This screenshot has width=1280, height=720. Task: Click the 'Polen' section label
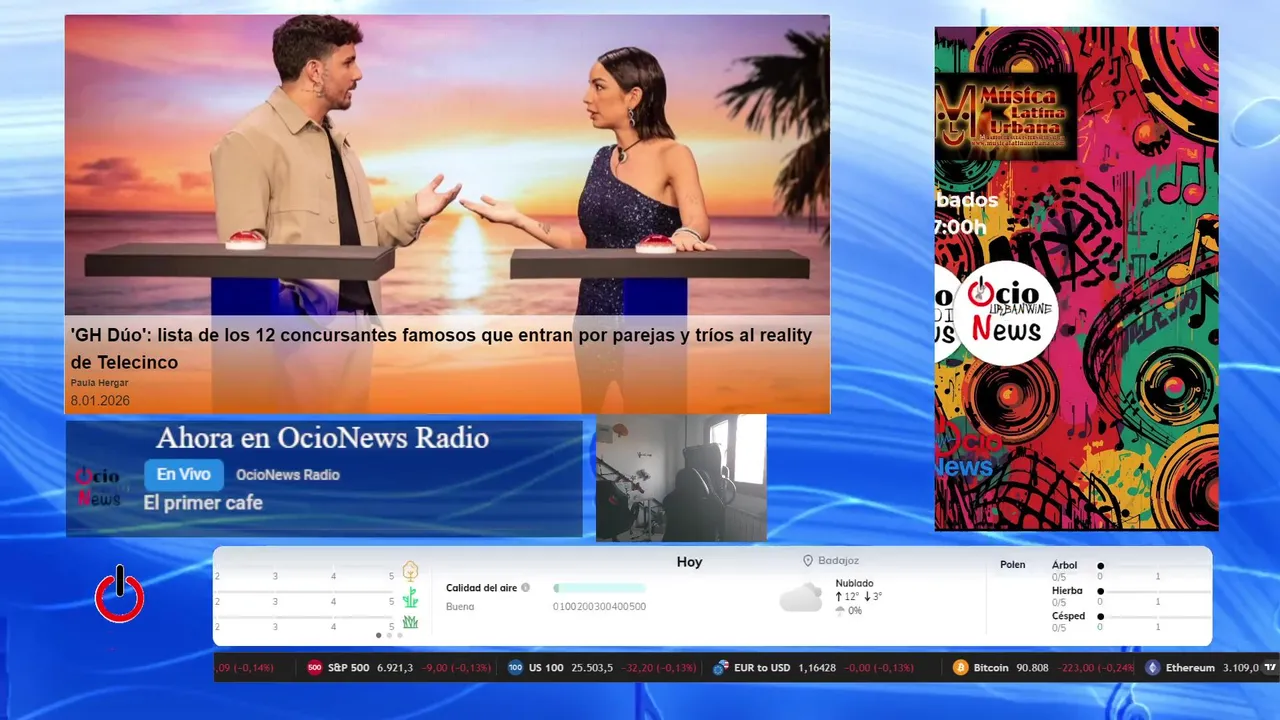[1012, 565]
